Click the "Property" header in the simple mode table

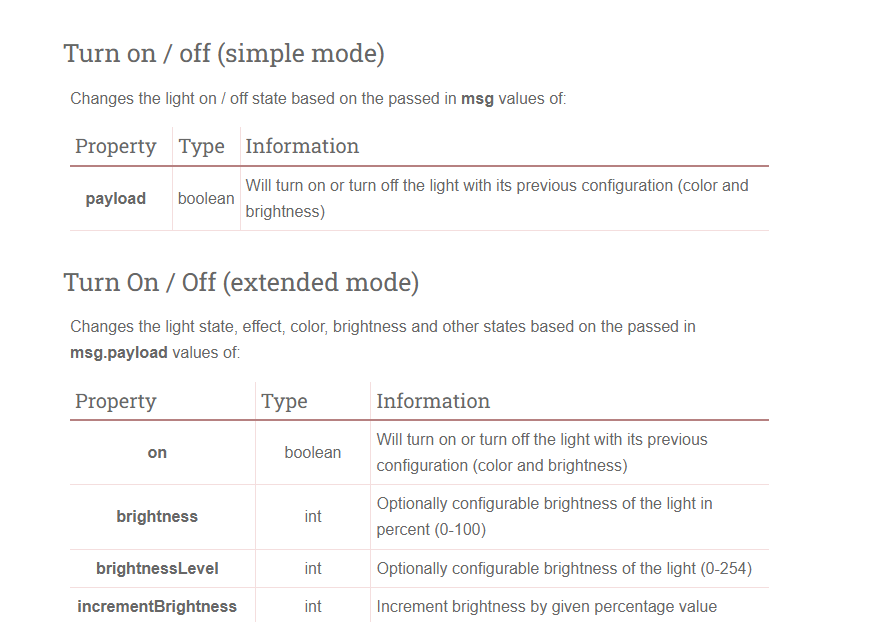[116, 146]
